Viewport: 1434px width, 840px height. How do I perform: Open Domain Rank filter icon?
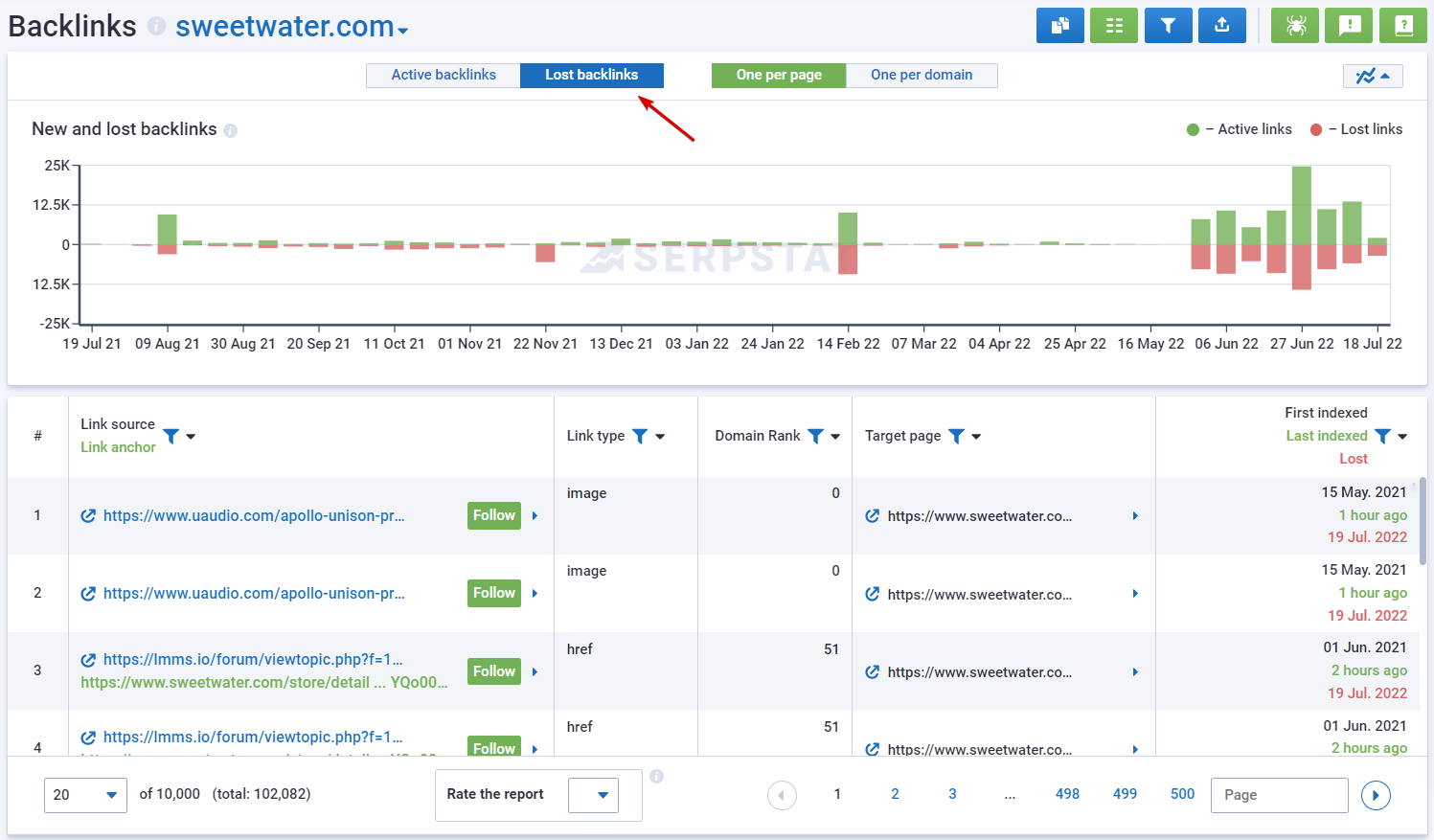coord(815,436)
